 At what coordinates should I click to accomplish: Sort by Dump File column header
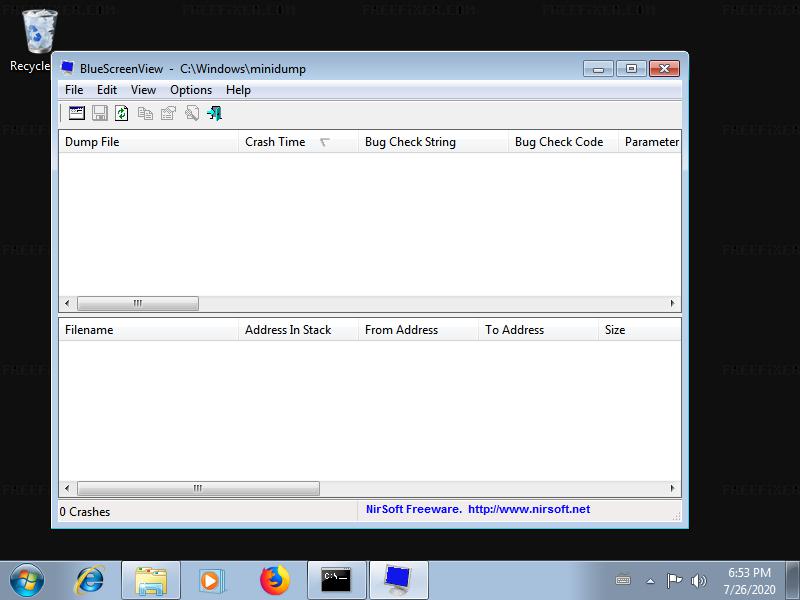coord(148,142)
